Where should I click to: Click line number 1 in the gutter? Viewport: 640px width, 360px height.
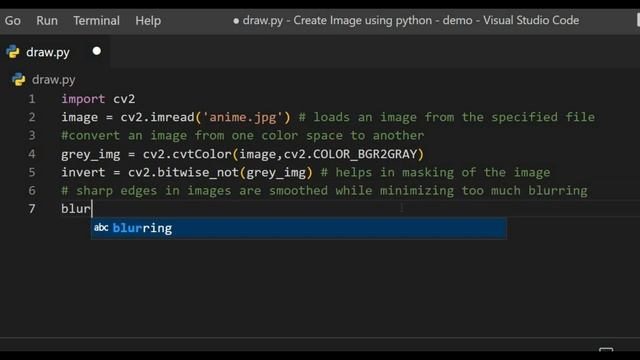32,99
